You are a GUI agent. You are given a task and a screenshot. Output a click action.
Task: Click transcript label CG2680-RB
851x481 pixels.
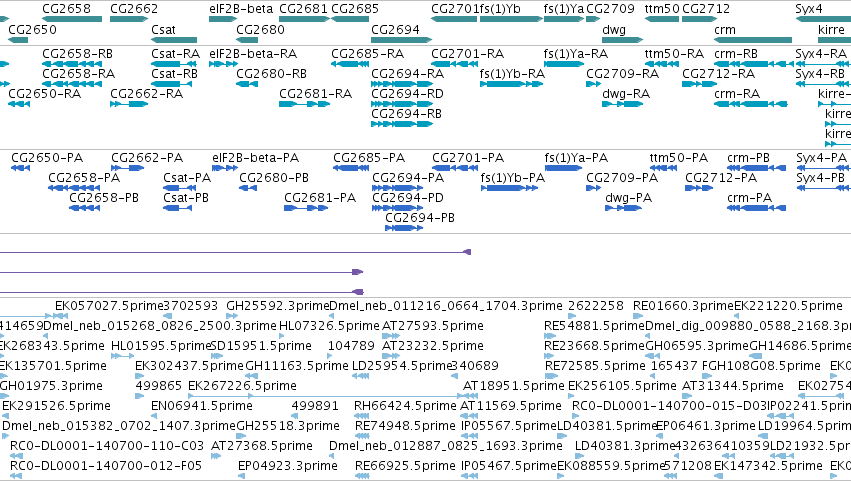click(x=271, y=74)
